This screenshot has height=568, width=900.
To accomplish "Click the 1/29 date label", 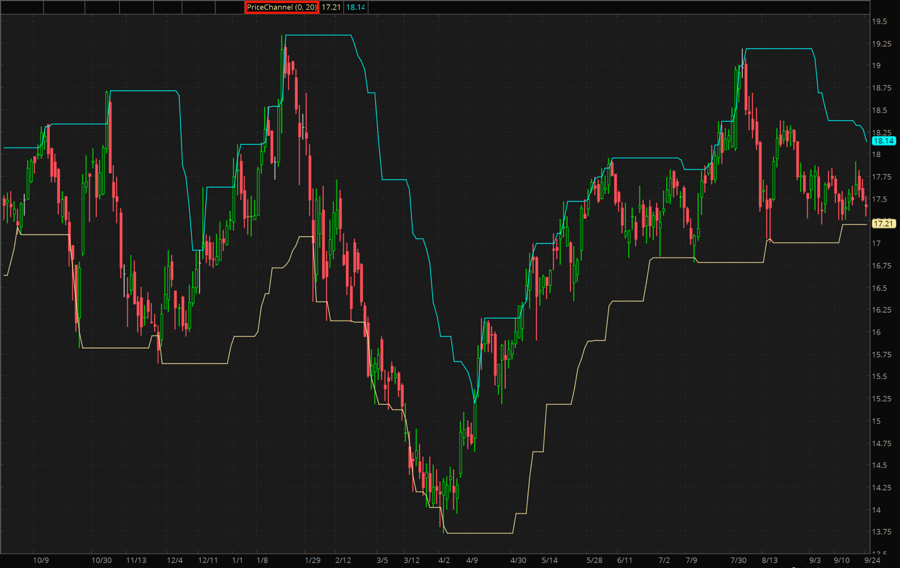I will coord(312,560).
